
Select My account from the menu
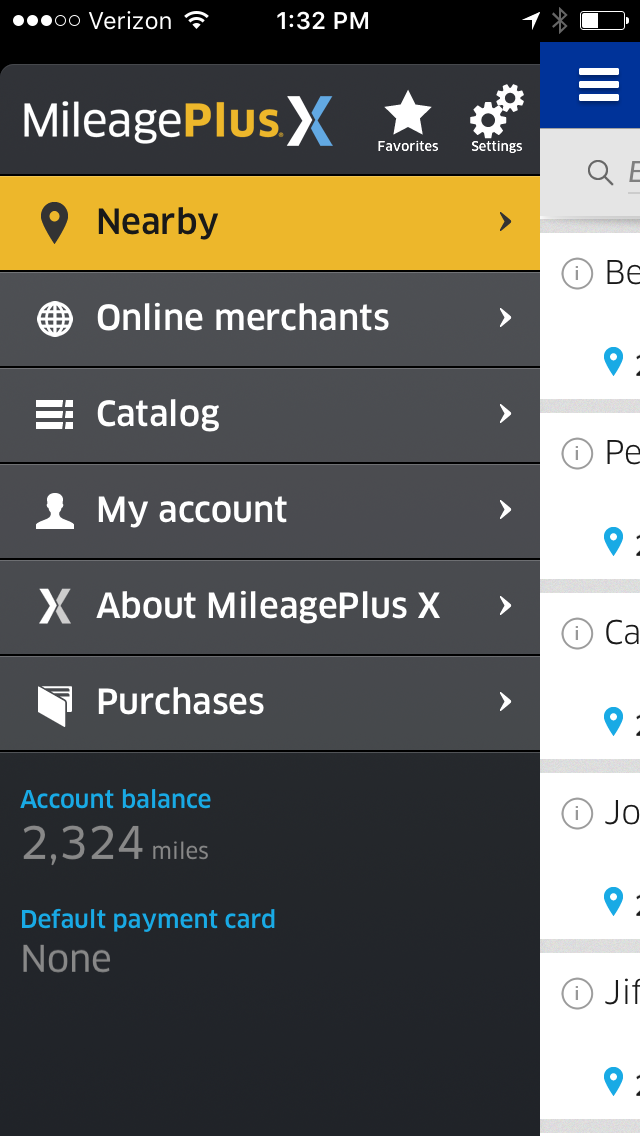click(x=190, y=510)
